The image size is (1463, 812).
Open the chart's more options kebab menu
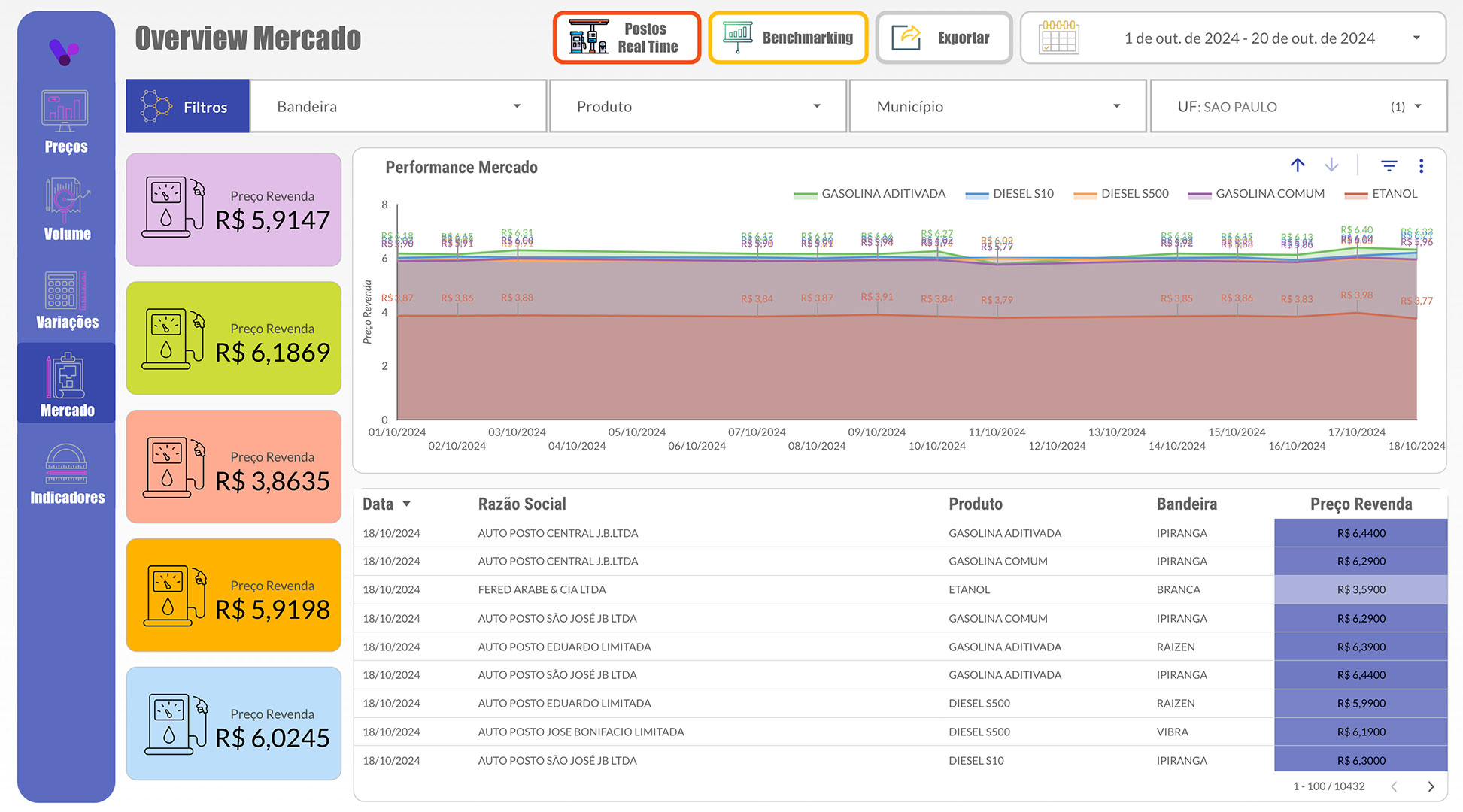point(1422,165)
